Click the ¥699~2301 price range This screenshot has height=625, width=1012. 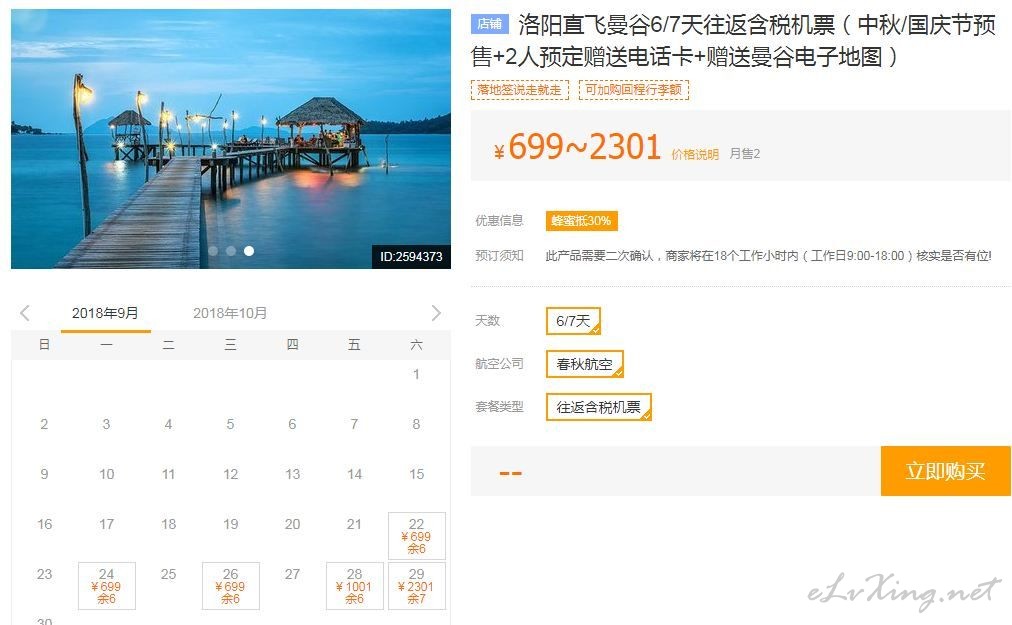[578, 147]
